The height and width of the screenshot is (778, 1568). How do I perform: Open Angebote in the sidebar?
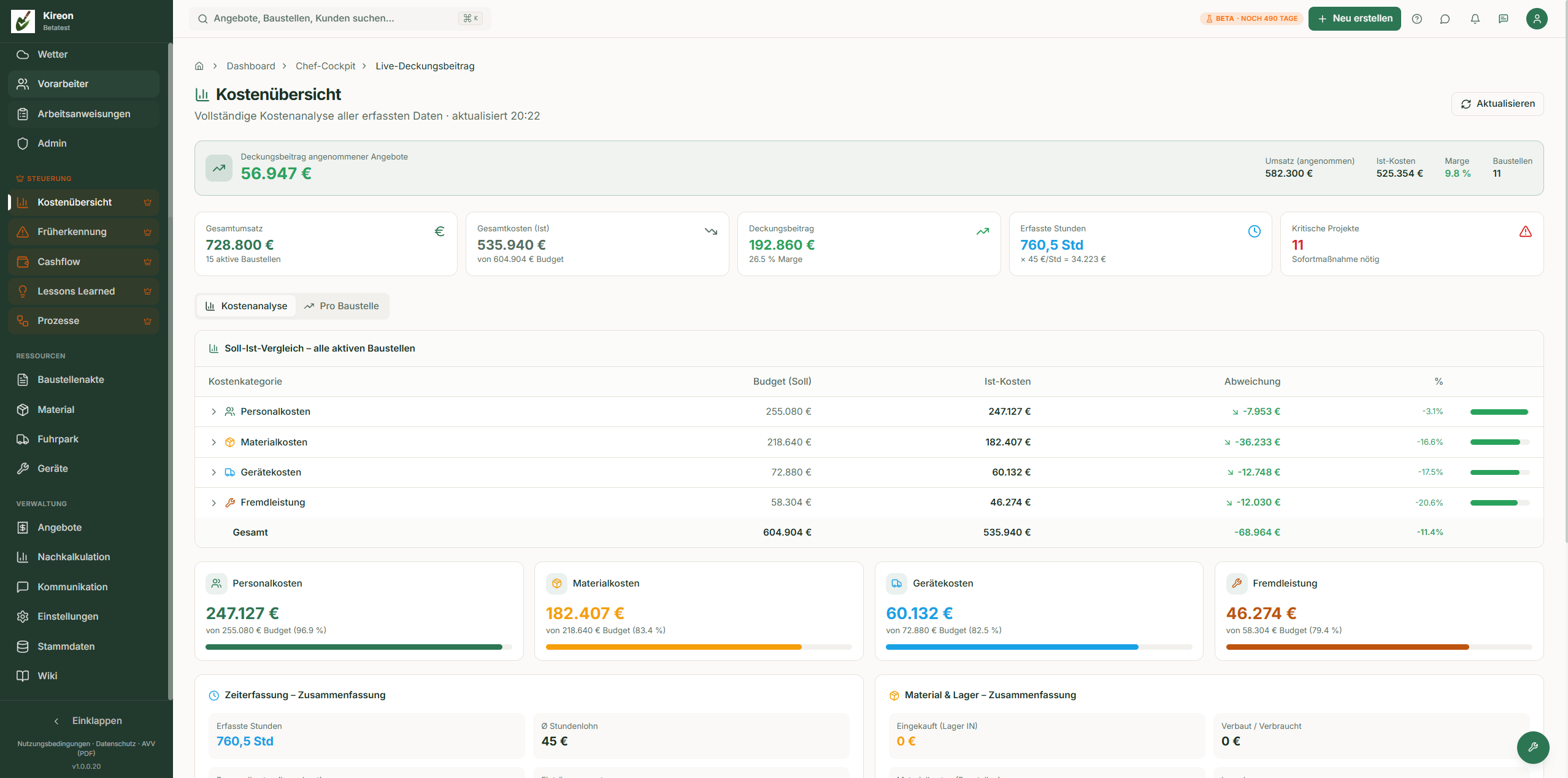tap(84, 528)
